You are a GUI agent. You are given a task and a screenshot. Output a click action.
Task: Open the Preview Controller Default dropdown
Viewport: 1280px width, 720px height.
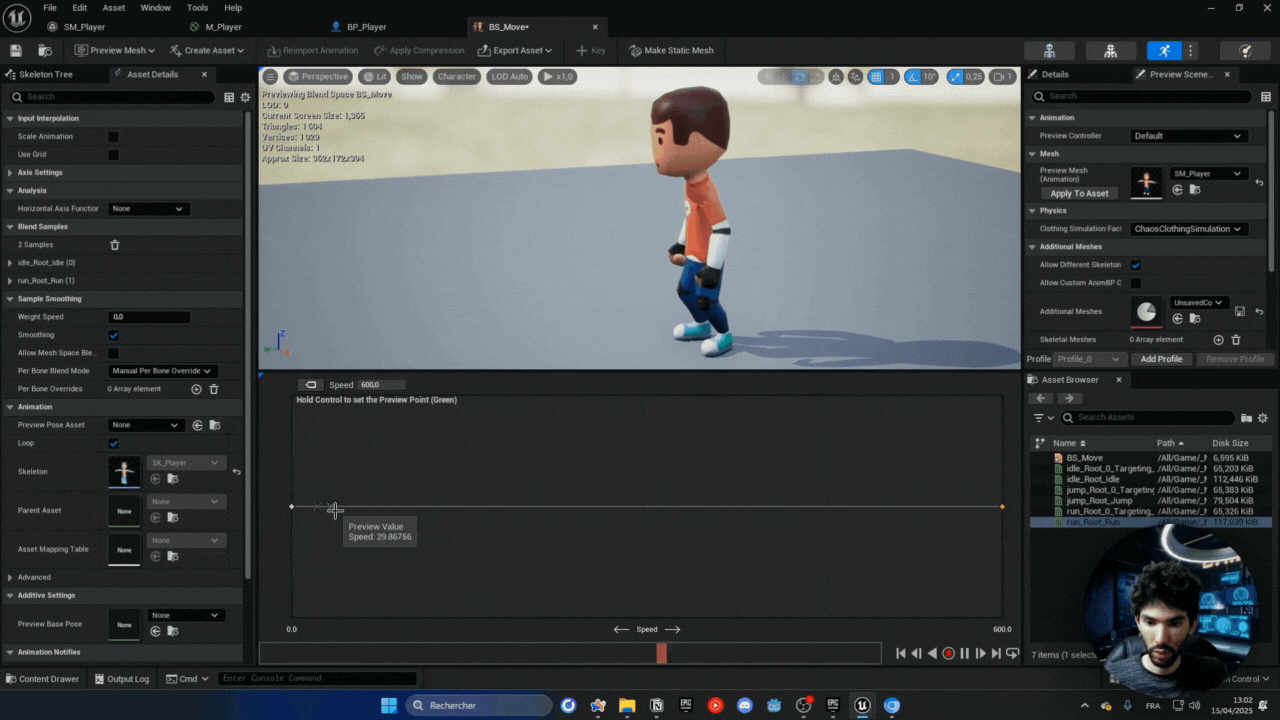tap(1188, 136)
